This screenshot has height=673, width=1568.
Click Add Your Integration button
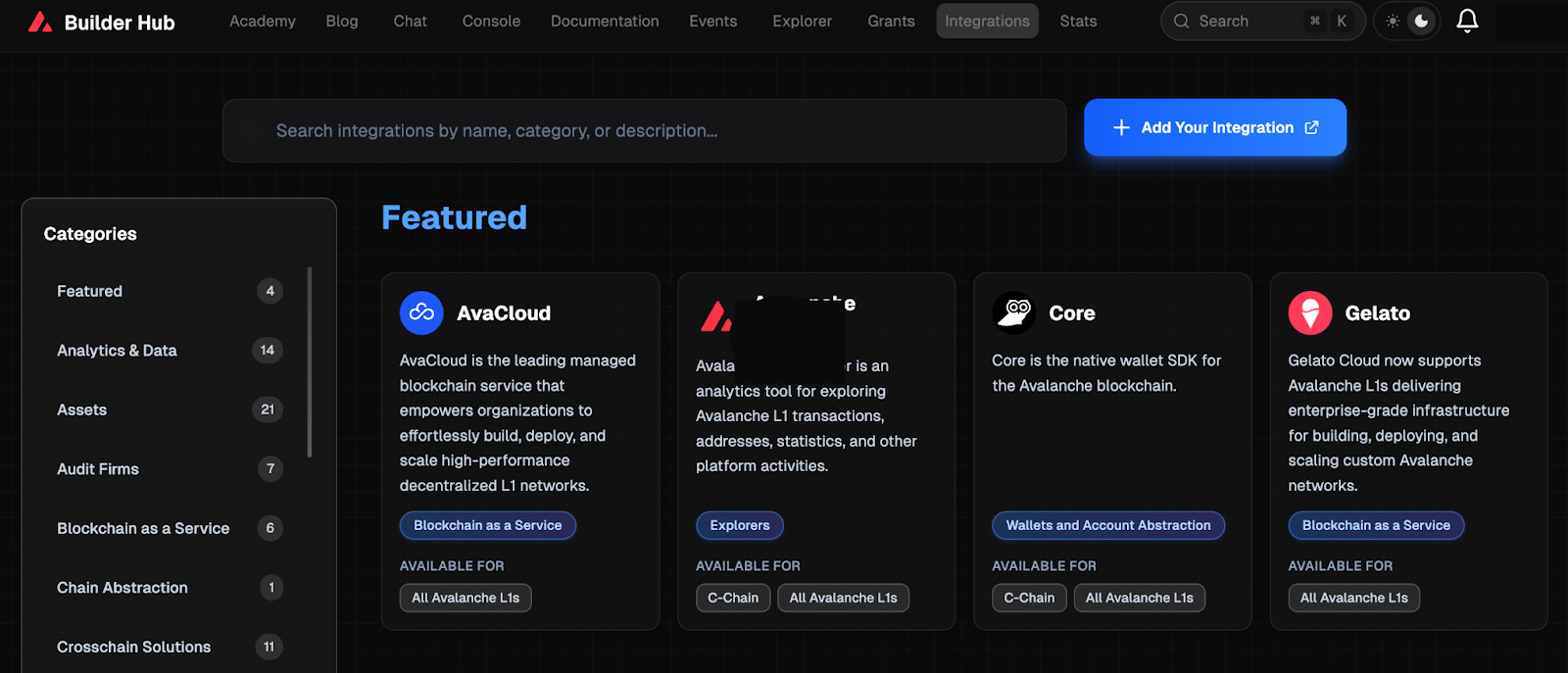(x=1215, y=127)
